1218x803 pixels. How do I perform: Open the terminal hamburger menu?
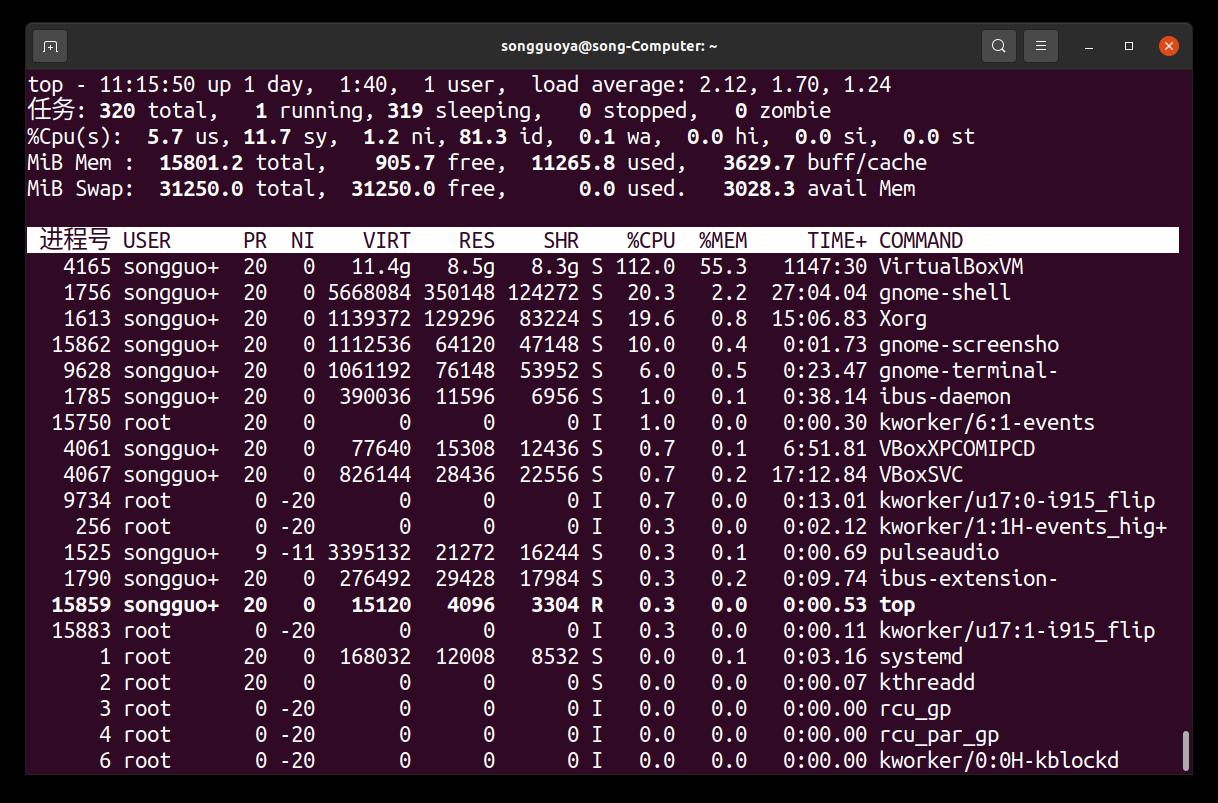click(x=1040, y=46)
